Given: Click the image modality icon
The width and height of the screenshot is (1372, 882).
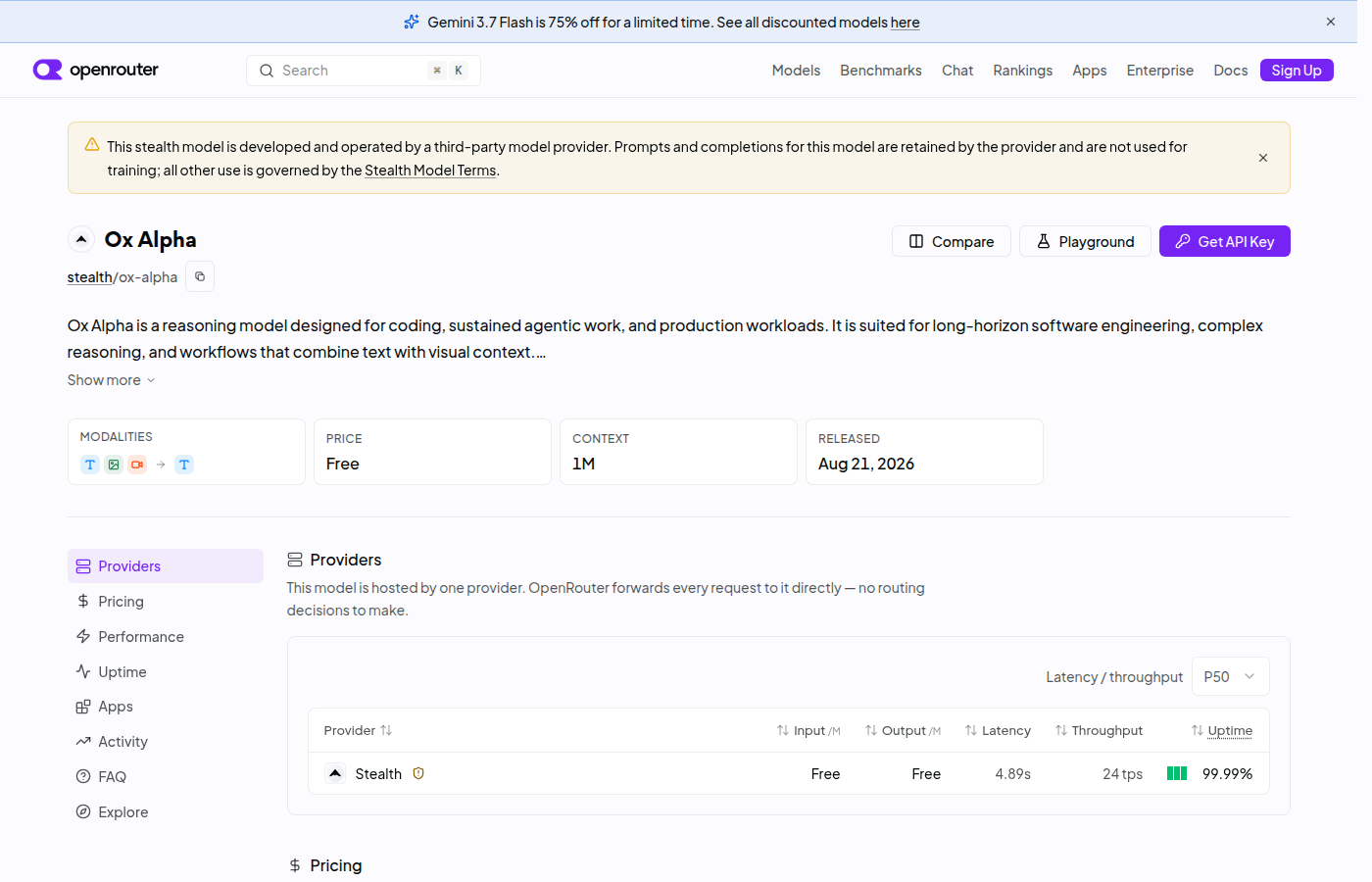Looking at the screenshot, I should coord(114,465).
